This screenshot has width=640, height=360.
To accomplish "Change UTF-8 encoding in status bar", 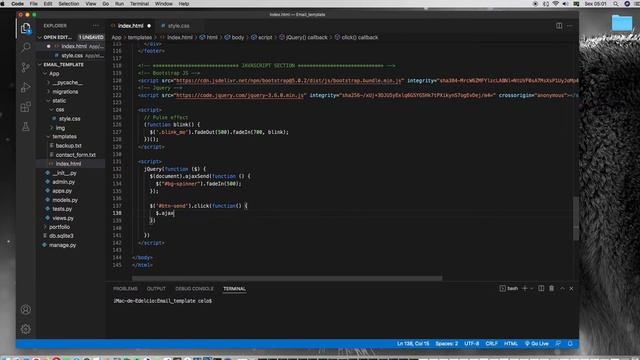I will pyautogui.click(x=471, y=344).
